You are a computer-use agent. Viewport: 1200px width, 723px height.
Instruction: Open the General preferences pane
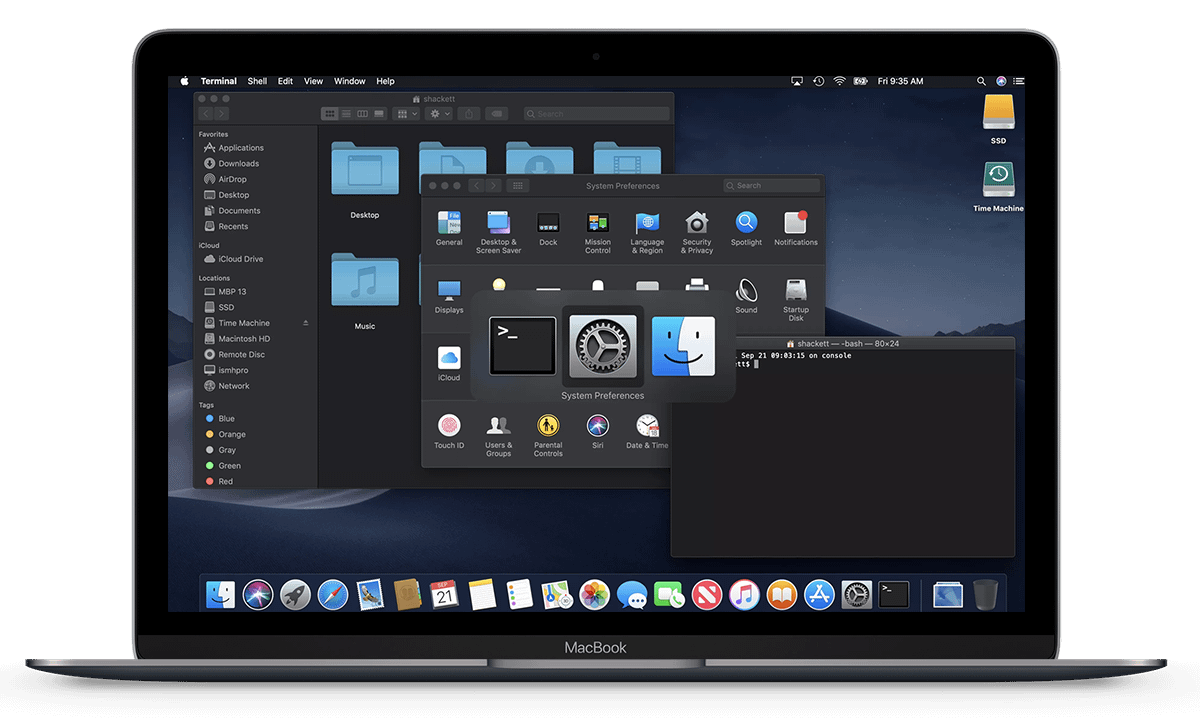click(449, 228)
